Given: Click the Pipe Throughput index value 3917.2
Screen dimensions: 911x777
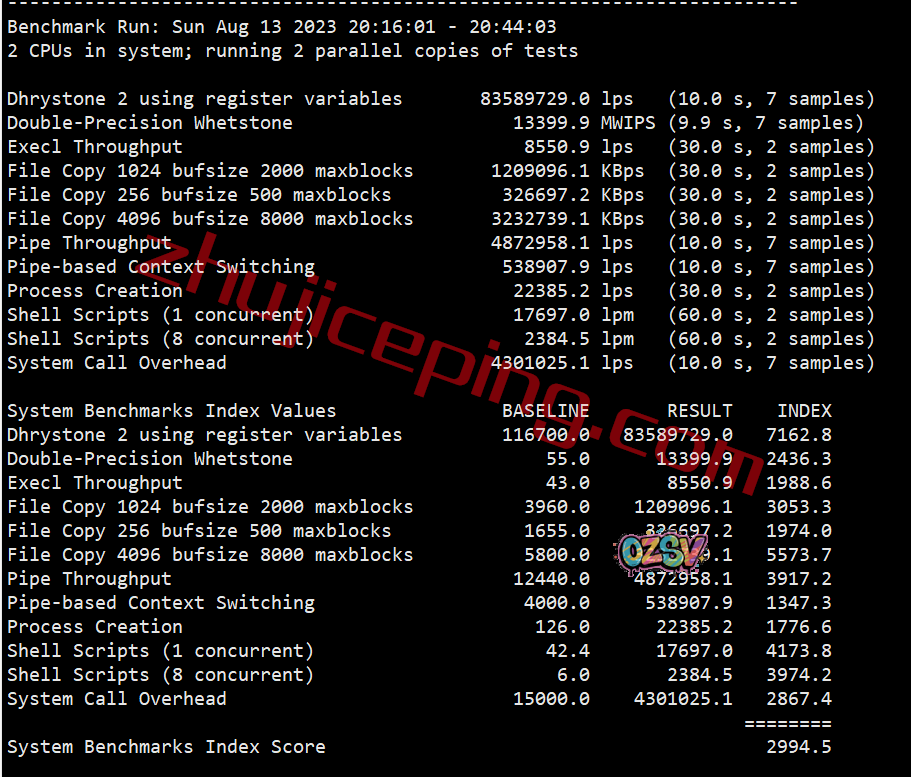Looking at the screenshot, I should (799, 579).
